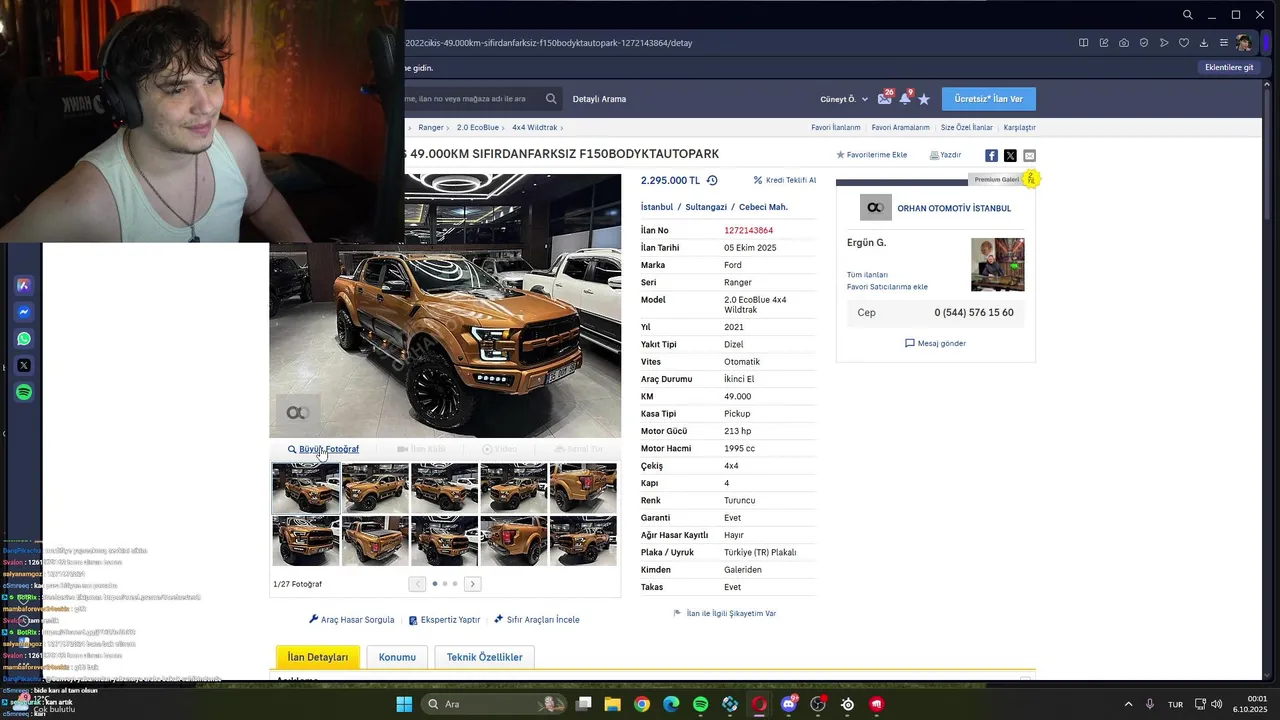Screen dimensions: 1280x720
Task: Bookmark page with the heart icon
Action: tap(1184, 43)
